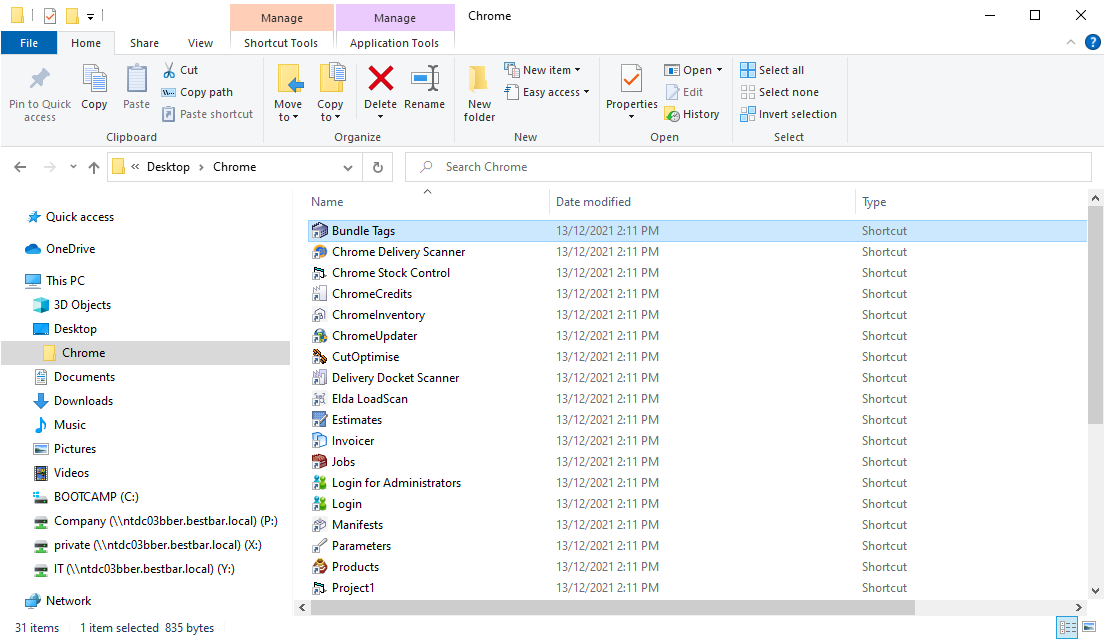Select Chrome Delivery Scanner shortcut
Image resolution: width=1105 pixels, height=640 pixels.
coord(398,252)
